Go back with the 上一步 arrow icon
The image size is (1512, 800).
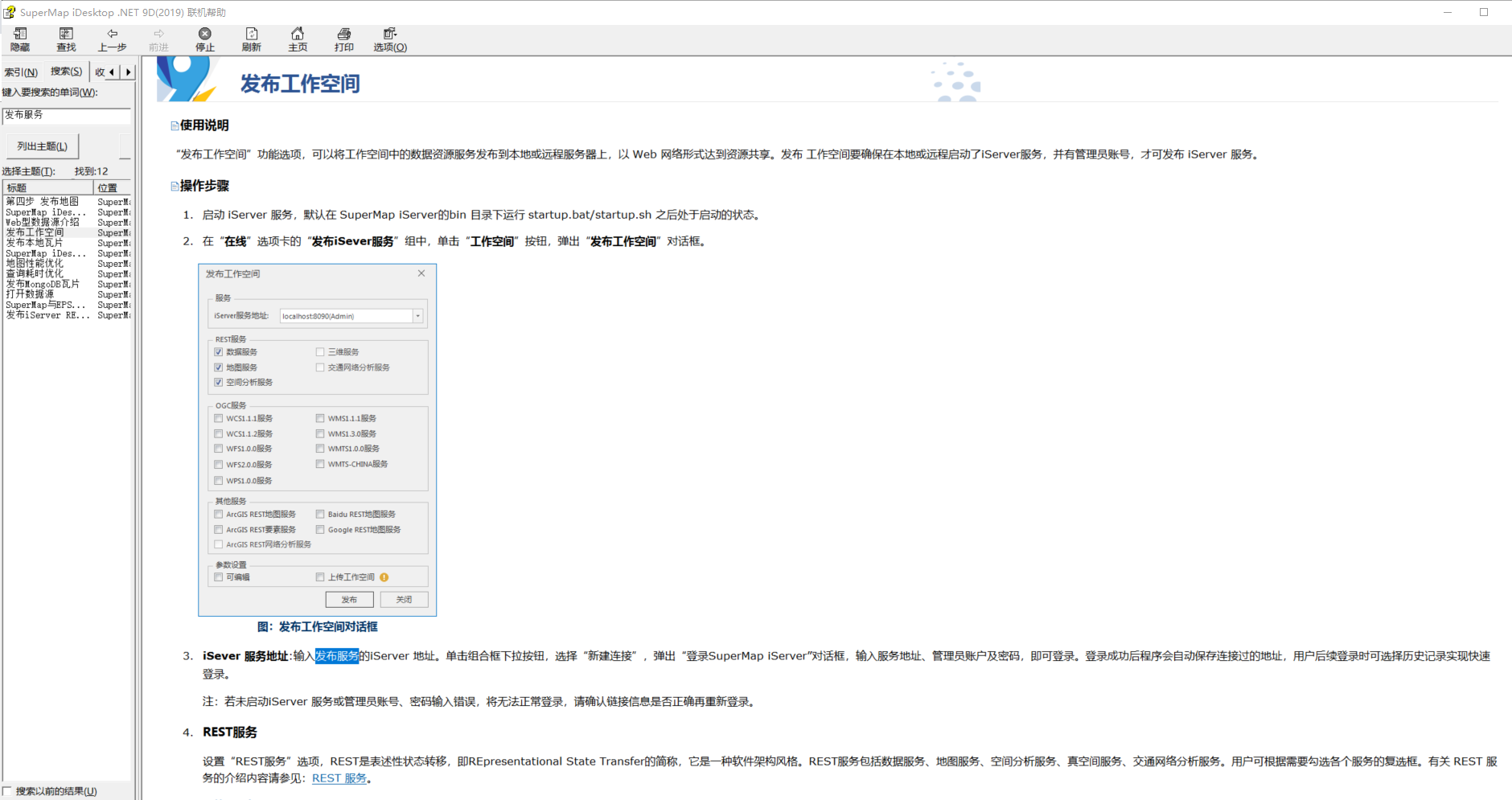pyautogui.click(x=113, y=34)
